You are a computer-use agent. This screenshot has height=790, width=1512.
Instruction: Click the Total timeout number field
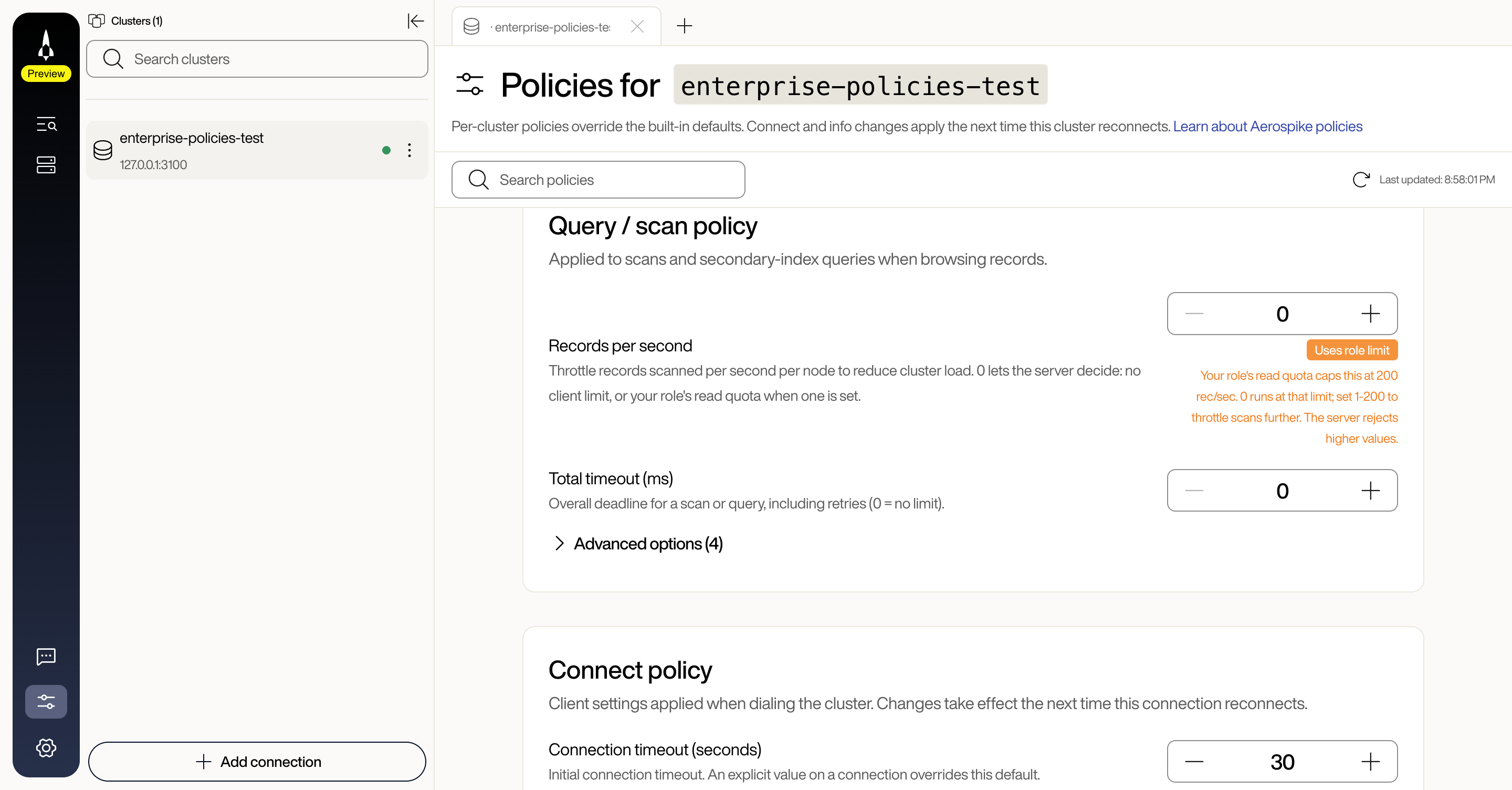coord(1283,491)
